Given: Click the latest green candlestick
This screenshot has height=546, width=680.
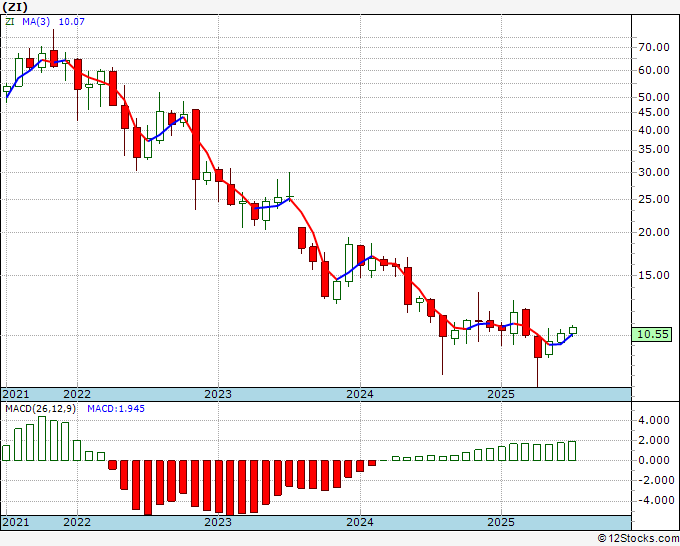Looking at the screenshot, I should pos(573,330).
